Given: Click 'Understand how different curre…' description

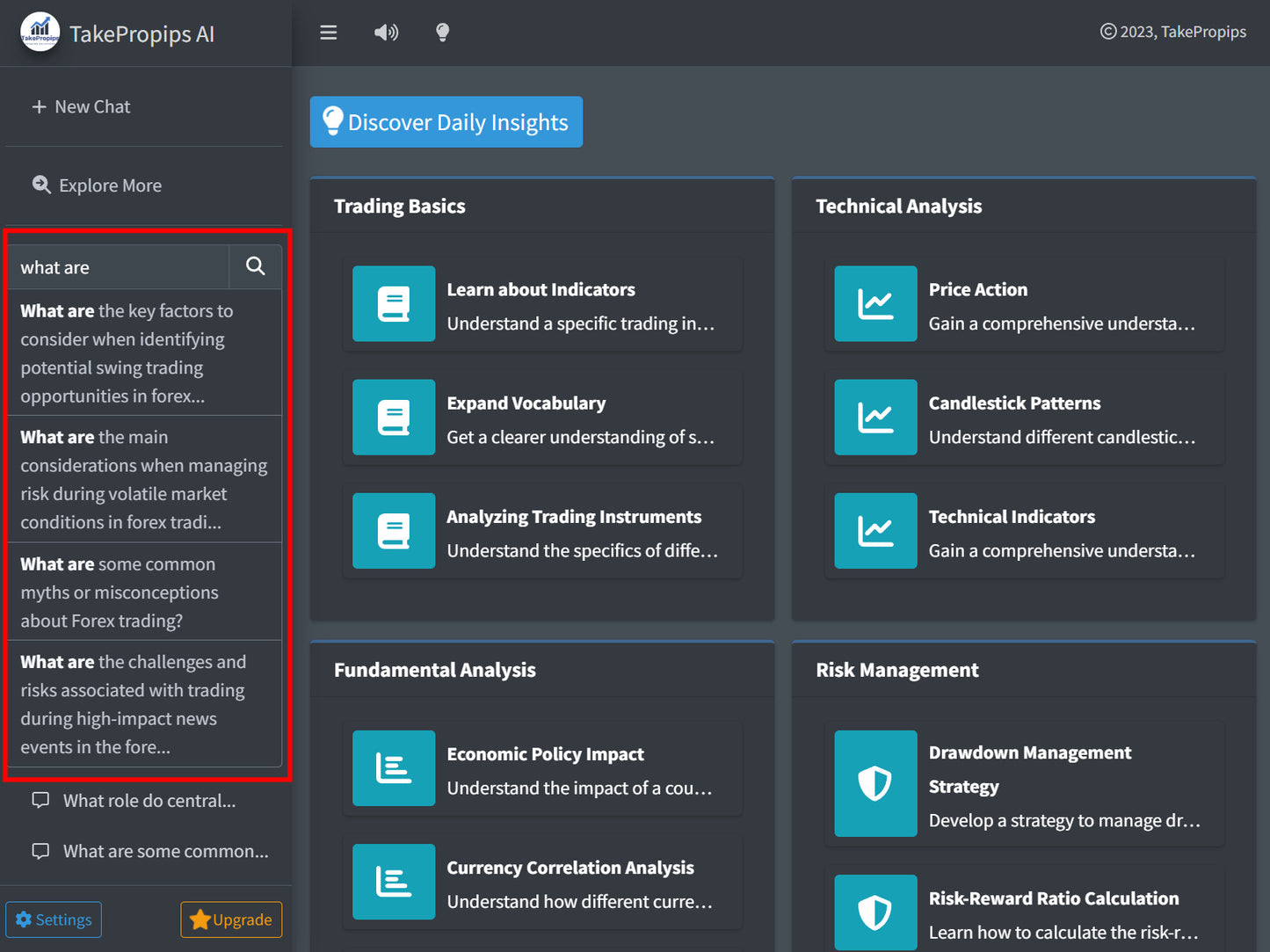Looking at the screenshot, I should [579, 901].
